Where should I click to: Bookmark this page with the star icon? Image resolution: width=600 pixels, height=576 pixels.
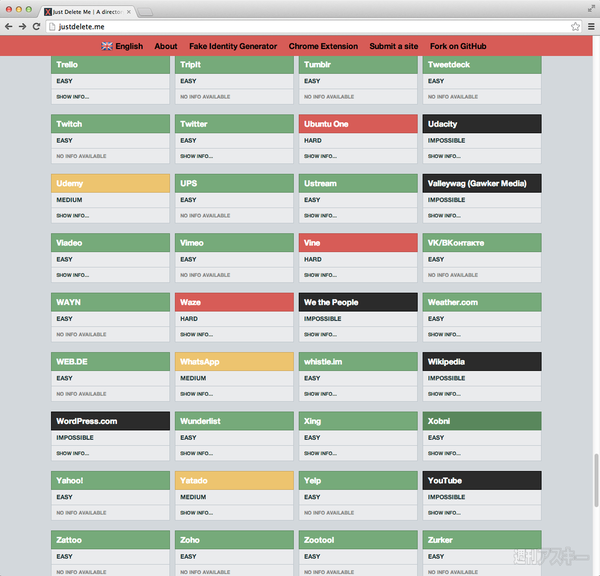575,26
